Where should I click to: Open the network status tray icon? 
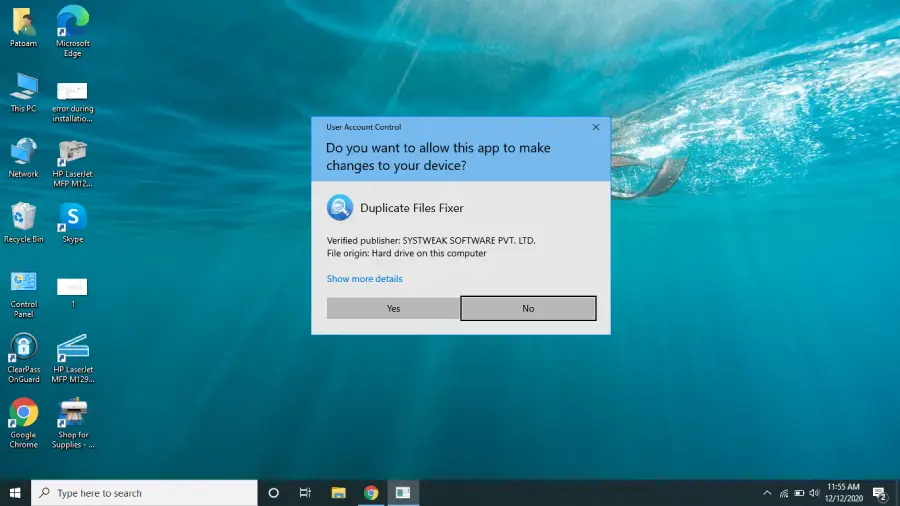click(784, 493)
